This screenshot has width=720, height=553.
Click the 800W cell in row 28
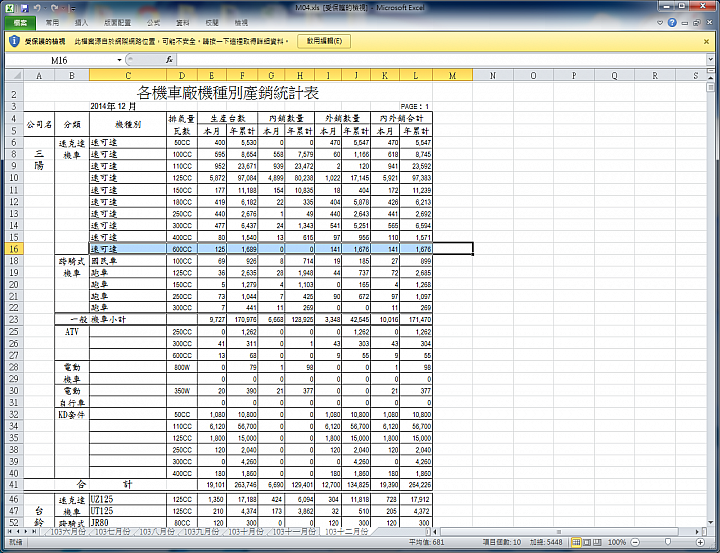point(182,367)
